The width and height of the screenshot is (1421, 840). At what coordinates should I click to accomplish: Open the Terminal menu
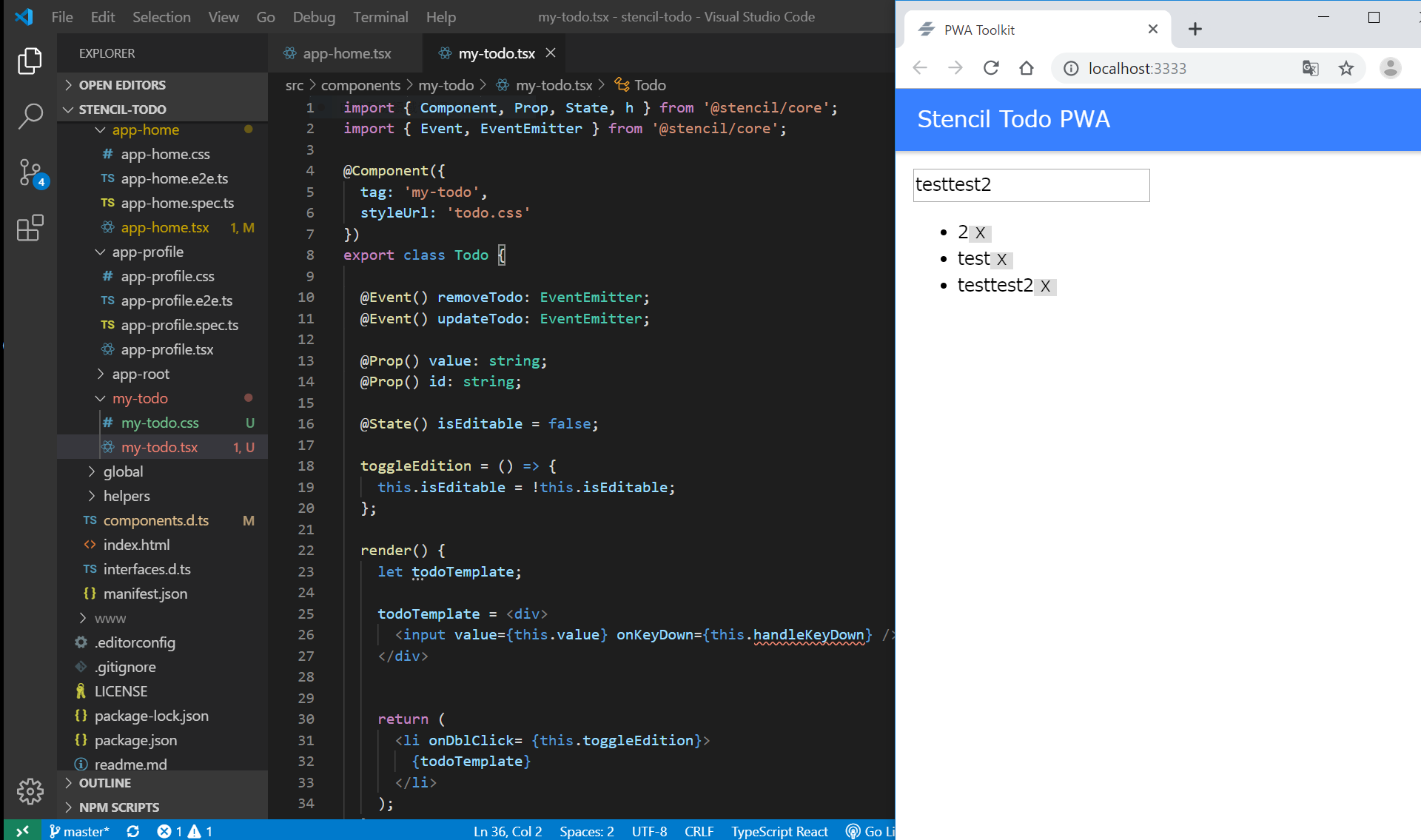(380, 16)
